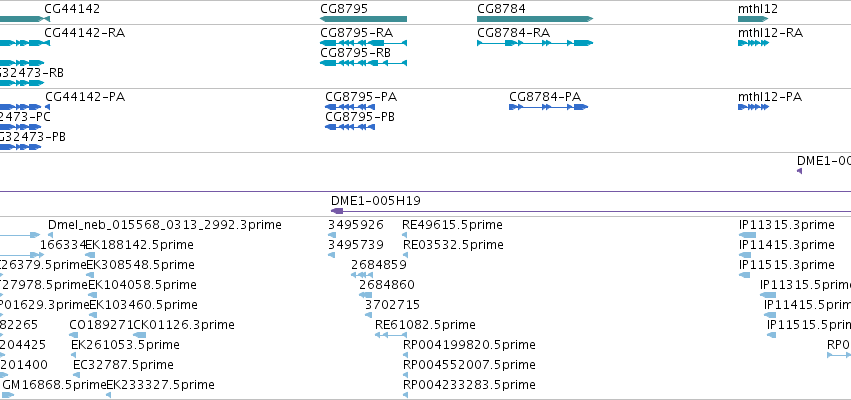Viewport: 851px width, 400px height.
Task: Select the RE61082.5prime EST glyph
Action: [x=391, y=335]
